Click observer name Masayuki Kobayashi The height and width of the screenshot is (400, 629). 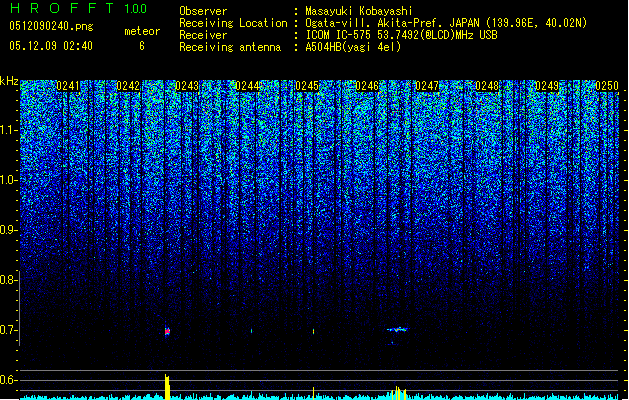[x=359, y=11]
